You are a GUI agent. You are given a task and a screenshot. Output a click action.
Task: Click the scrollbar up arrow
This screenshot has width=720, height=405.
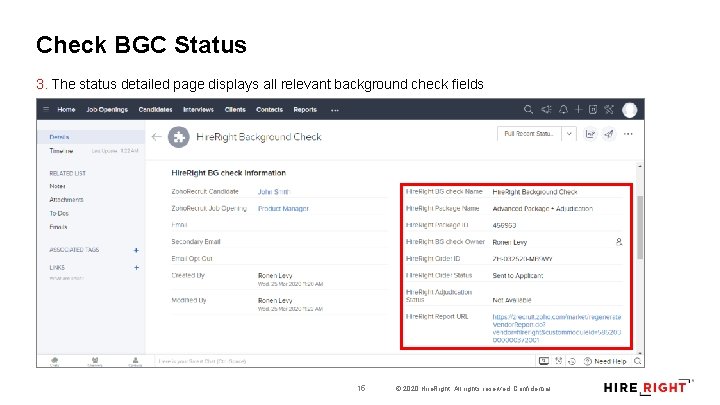click(640, 166)
